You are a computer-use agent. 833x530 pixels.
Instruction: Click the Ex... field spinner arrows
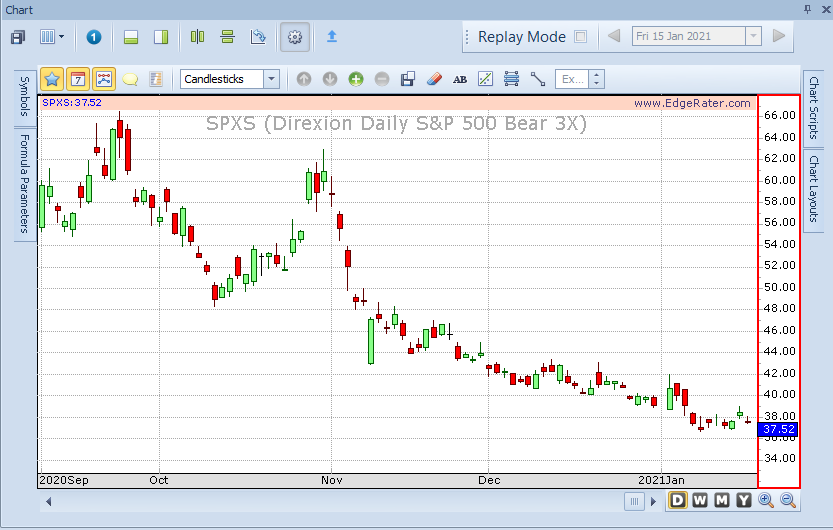tap(597, 79)
